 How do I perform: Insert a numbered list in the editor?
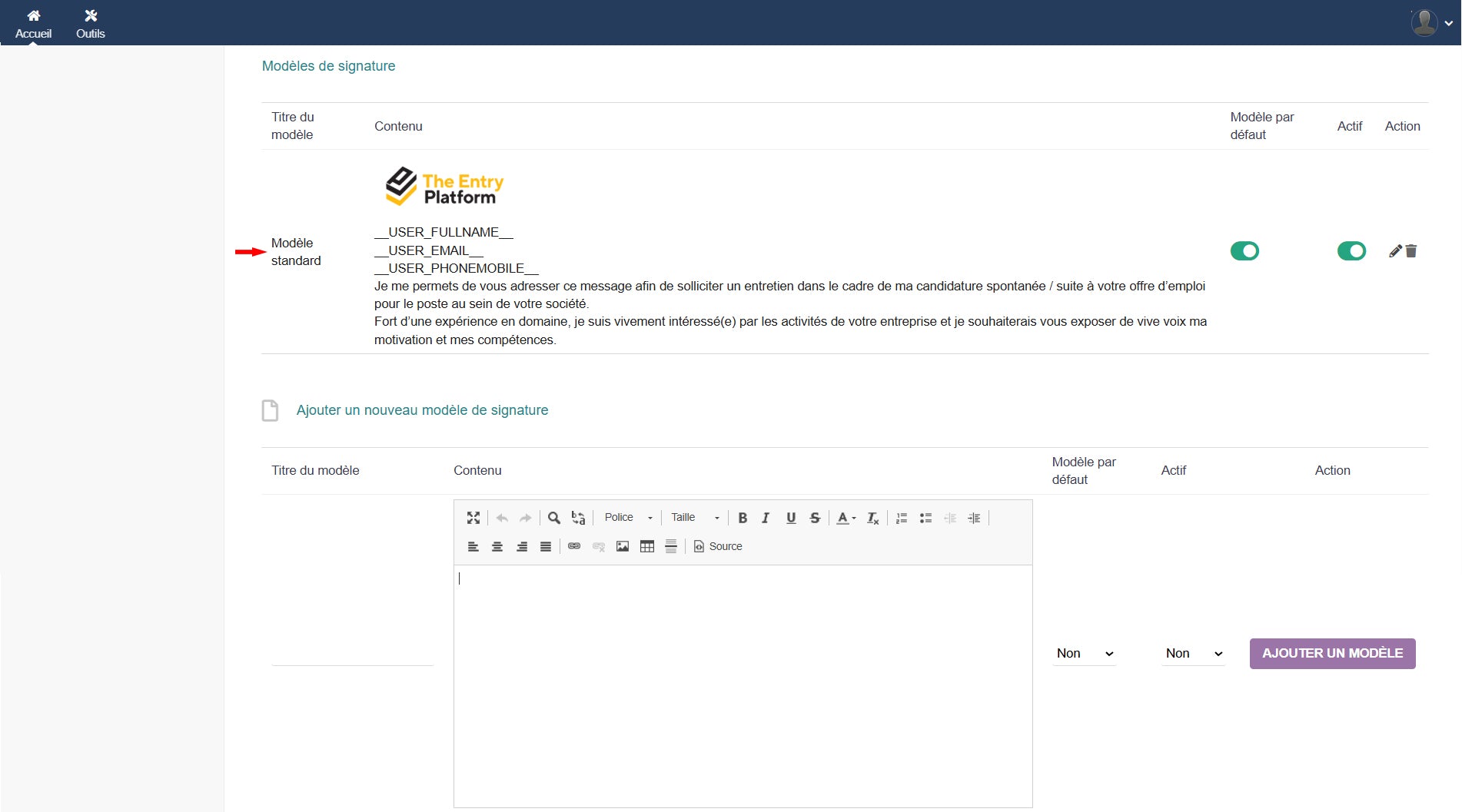point(902,518)
